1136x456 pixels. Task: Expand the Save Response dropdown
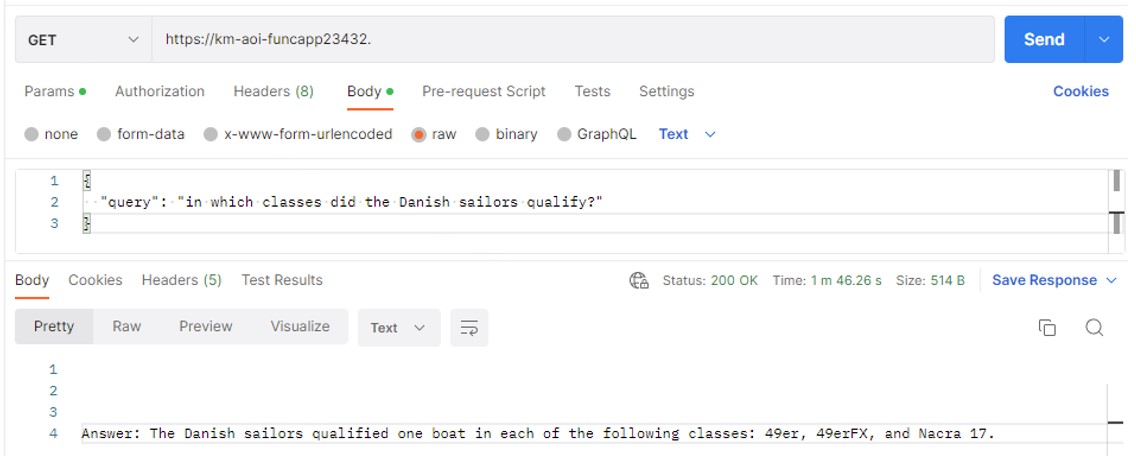point(1055,281)
